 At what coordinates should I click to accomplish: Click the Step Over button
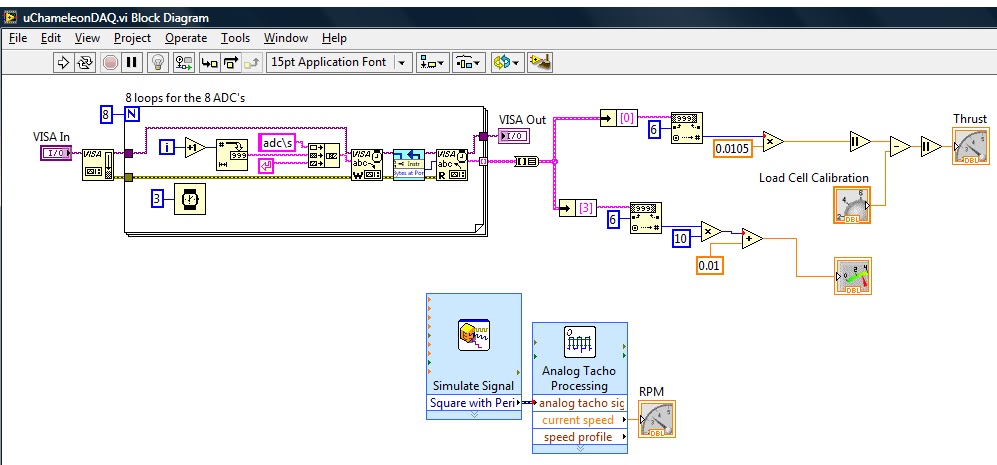point(230,62)
